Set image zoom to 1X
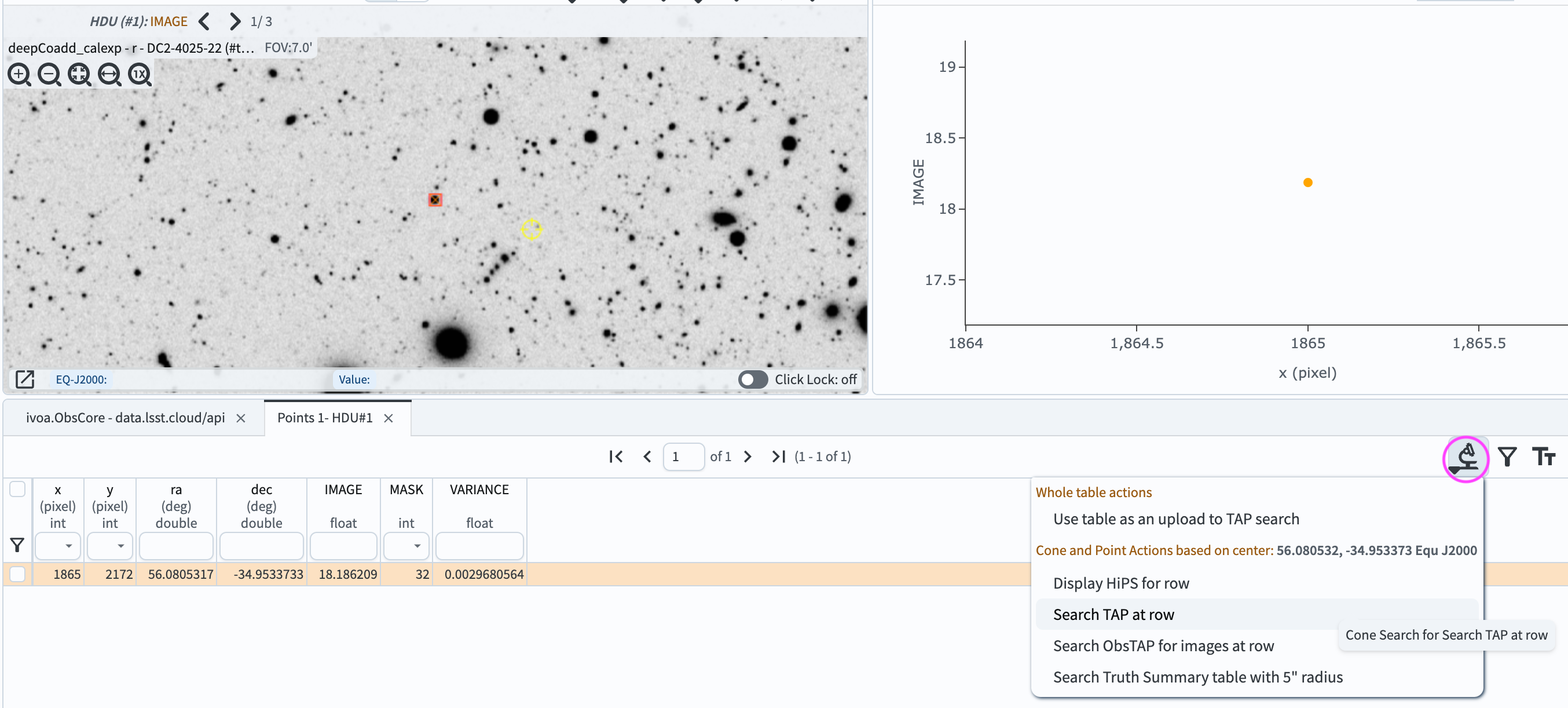 coord(140,75)
